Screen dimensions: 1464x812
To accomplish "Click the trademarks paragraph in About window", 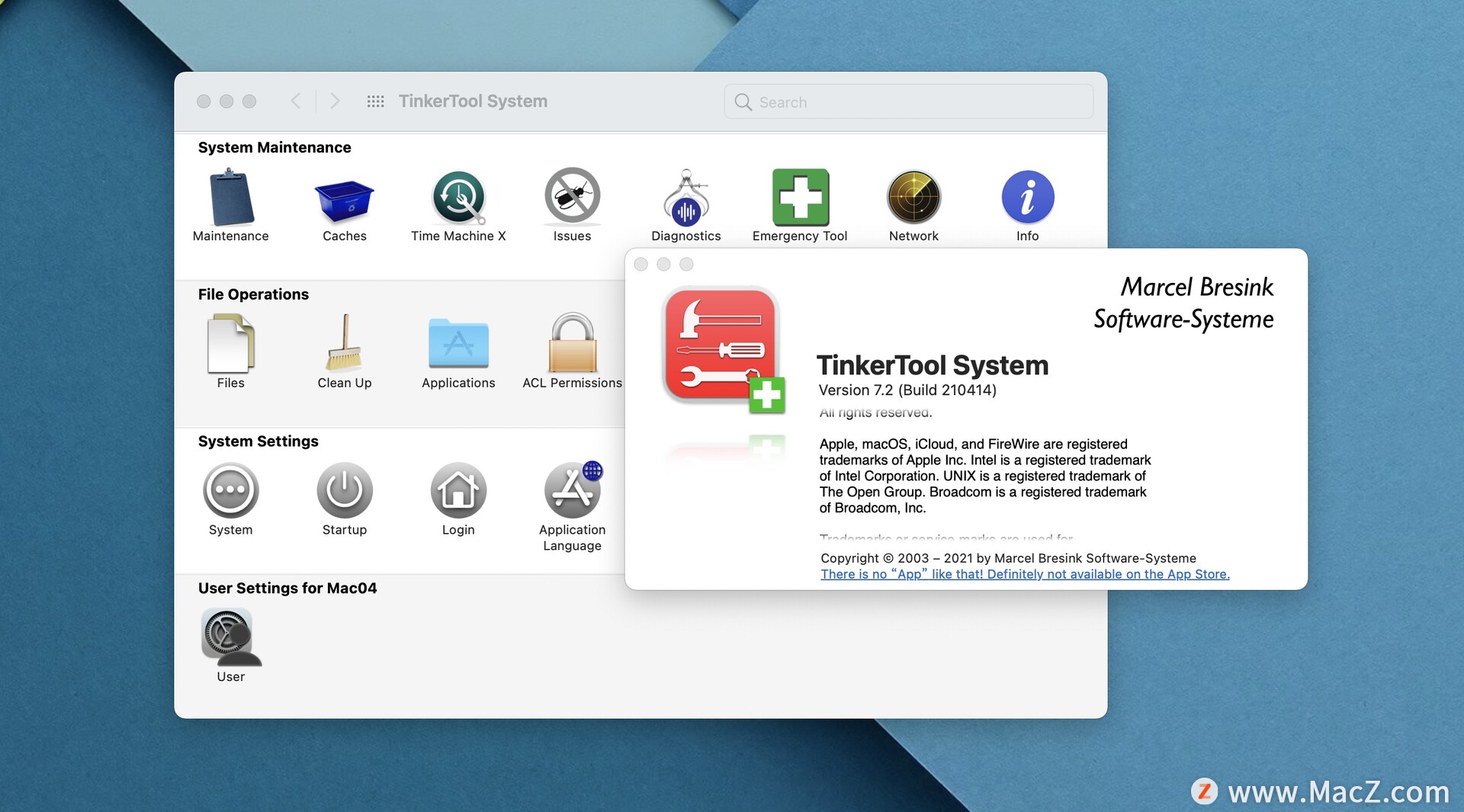I will click(984, 476).
